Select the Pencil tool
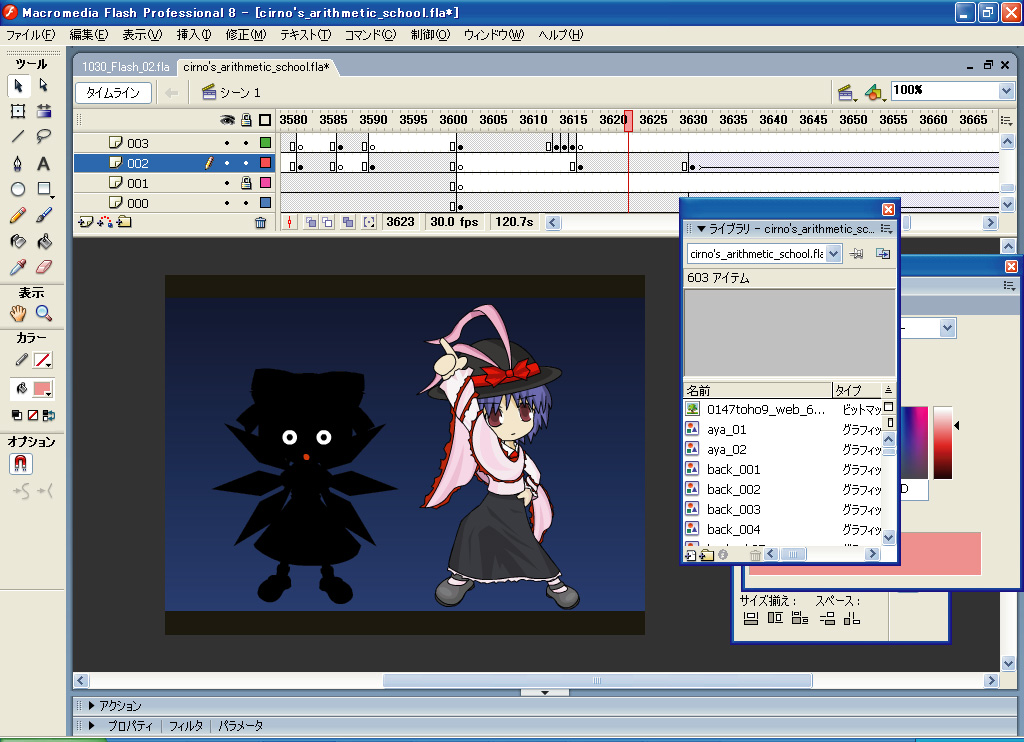This screenshot has height=742, width=1024. pos(18,215)
